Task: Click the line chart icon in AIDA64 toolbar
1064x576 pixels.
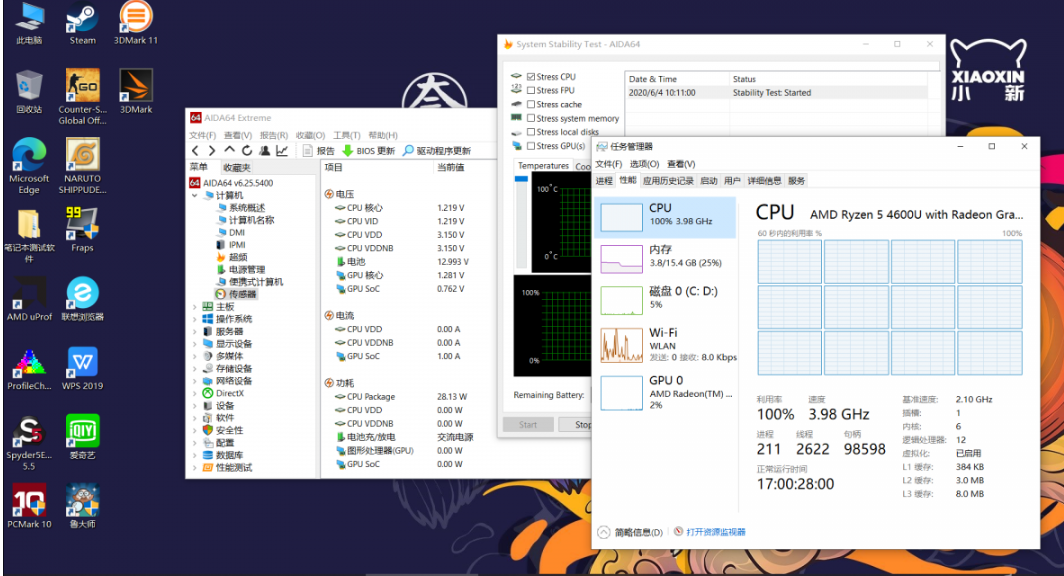Action: [282, 151]
